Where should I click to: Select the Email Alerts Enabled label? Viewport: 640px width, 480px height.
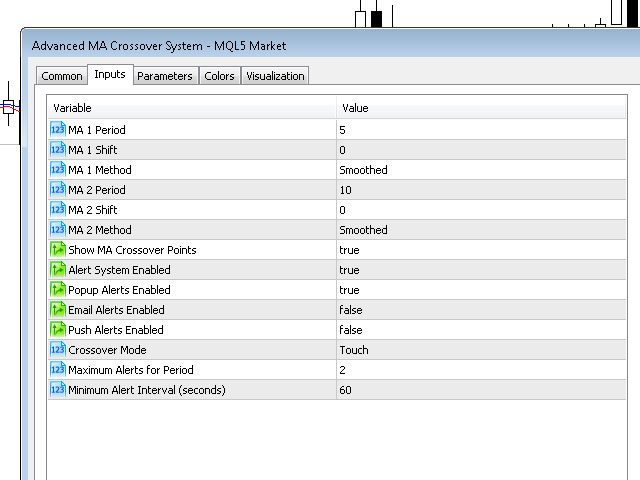(116, 310)
